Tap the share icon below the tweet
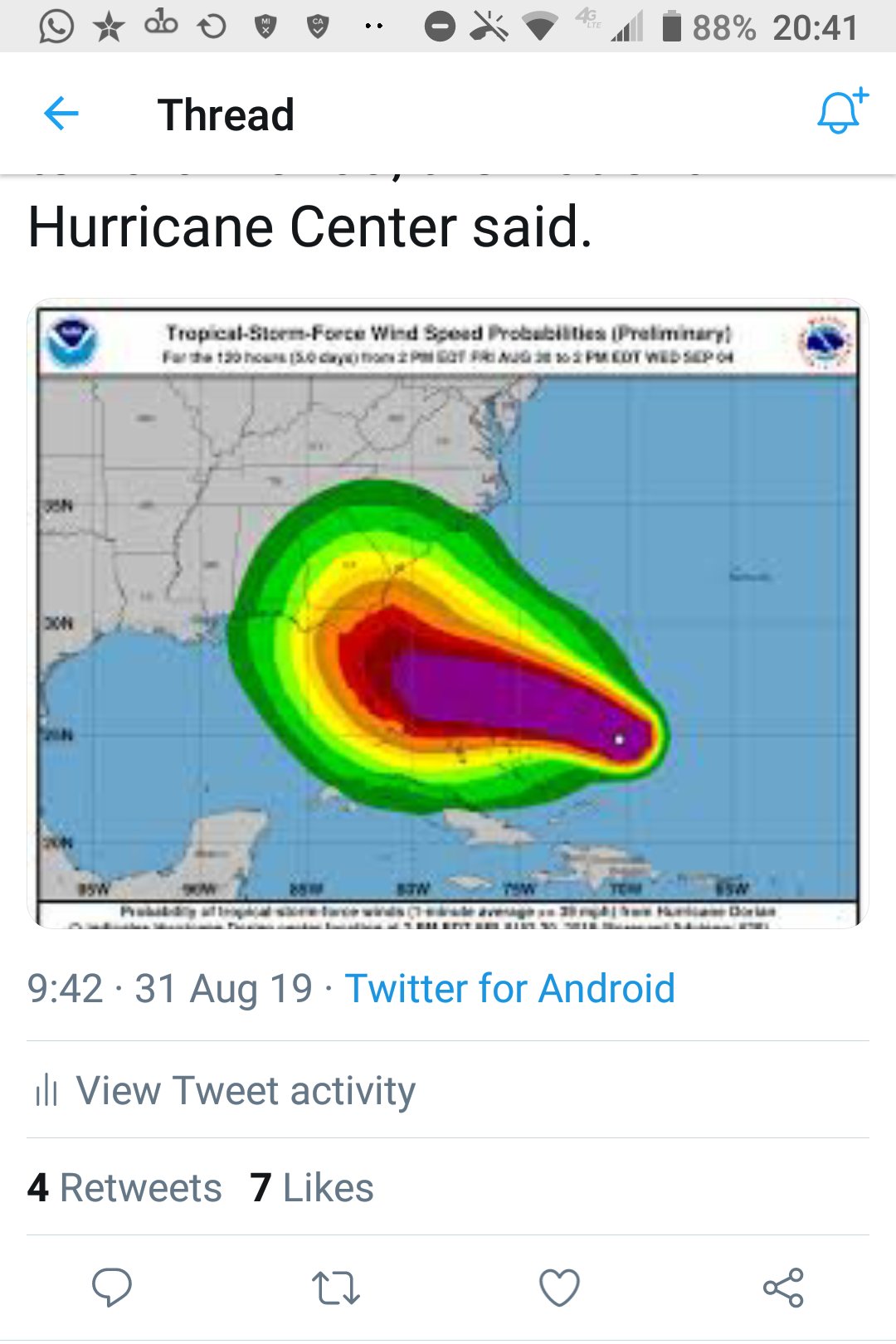 783,1288
